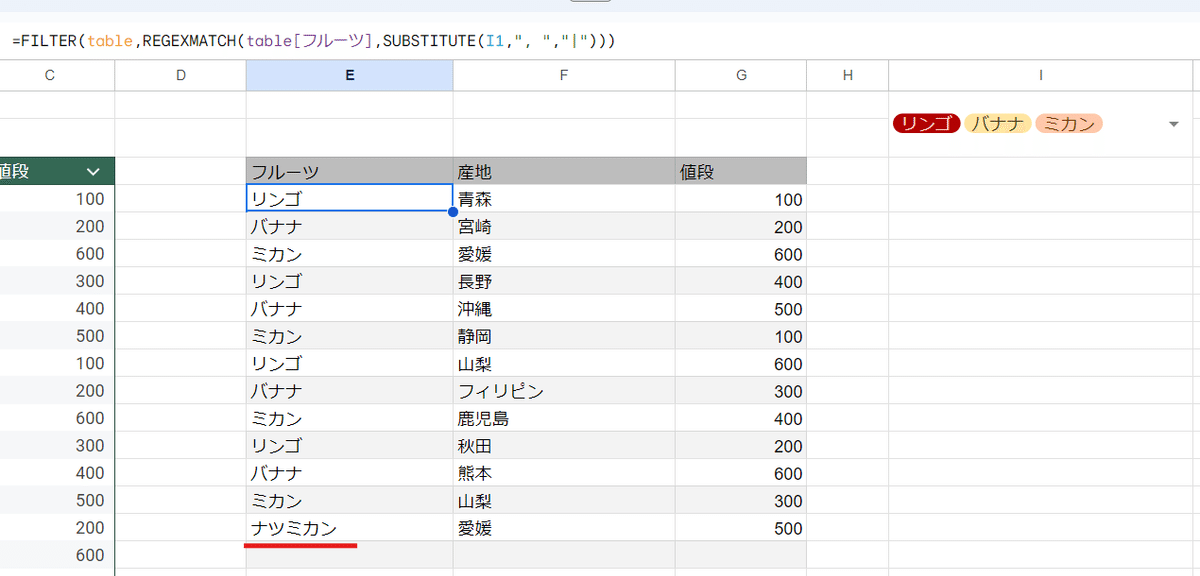The height and width of the screenshot is (576, 1200).
Task: Click the フィリピン cell
Action: pos(564,391)
